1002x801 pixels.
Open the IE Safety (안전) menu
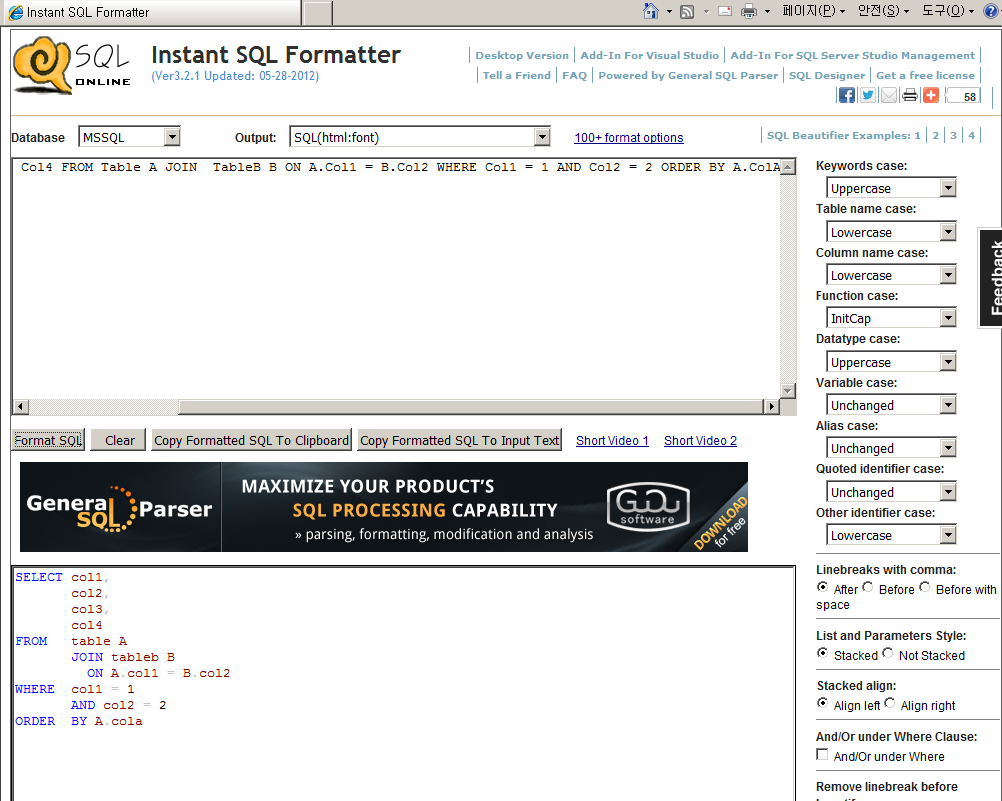[883, 11]
